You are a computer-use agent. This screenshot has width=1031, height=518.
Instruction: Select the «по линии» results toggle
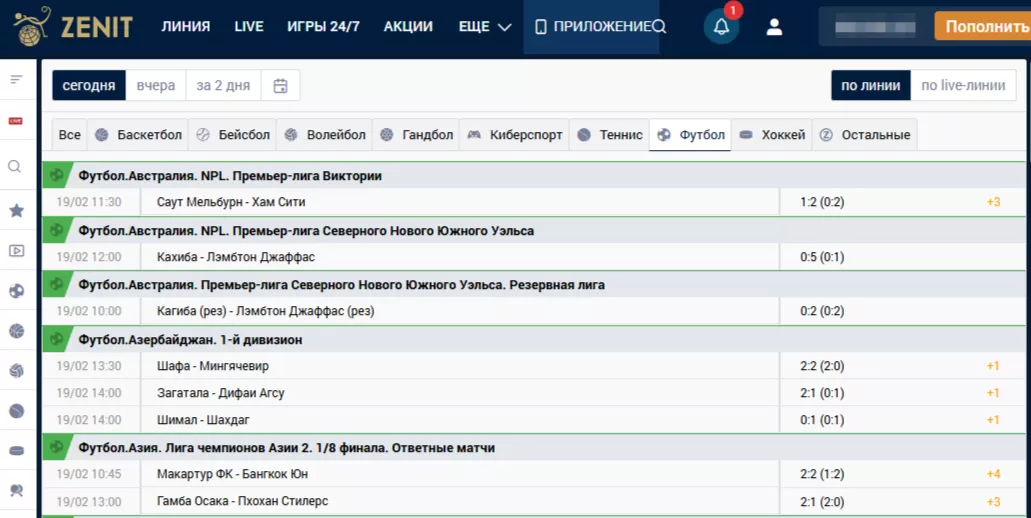click(870, 86)
